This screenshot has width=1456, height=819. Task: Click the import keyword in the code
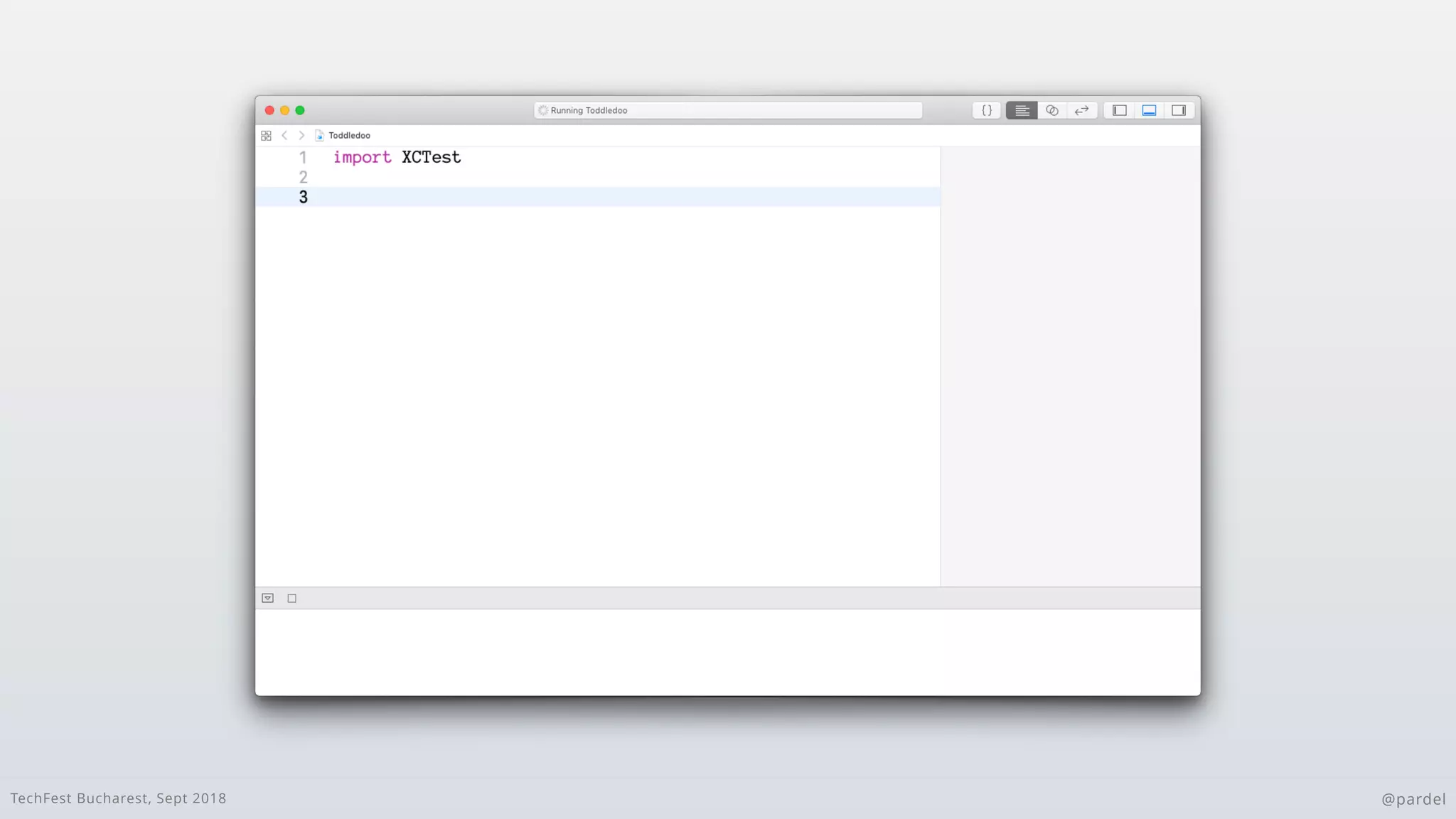pos(362,157)
